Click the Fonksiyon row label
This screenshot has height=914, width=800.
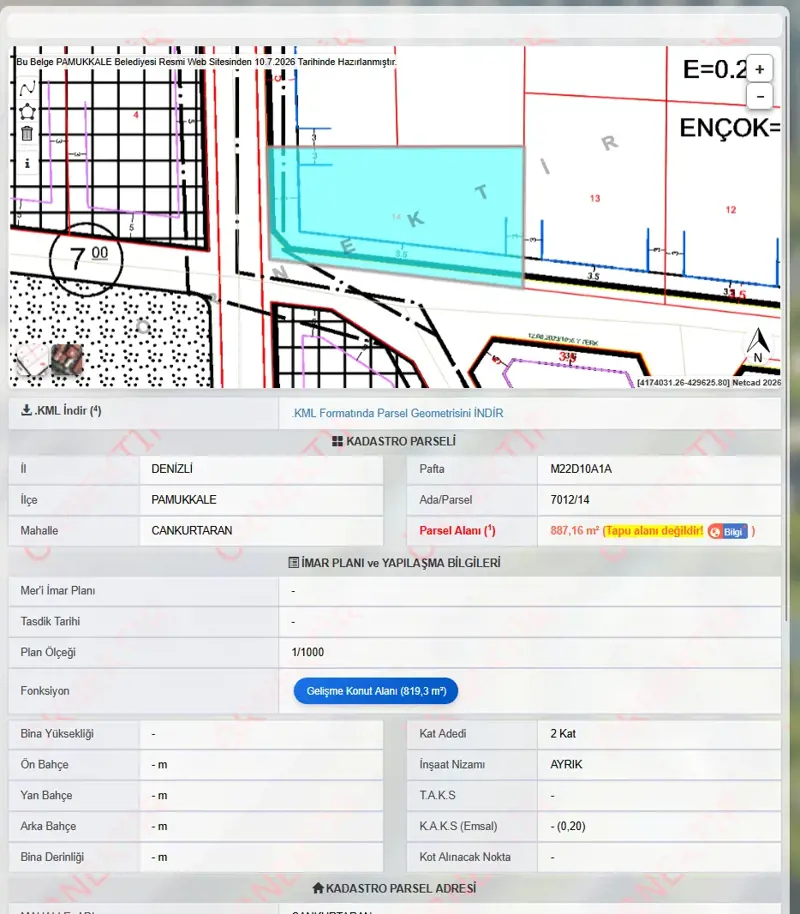pos(45,691)
